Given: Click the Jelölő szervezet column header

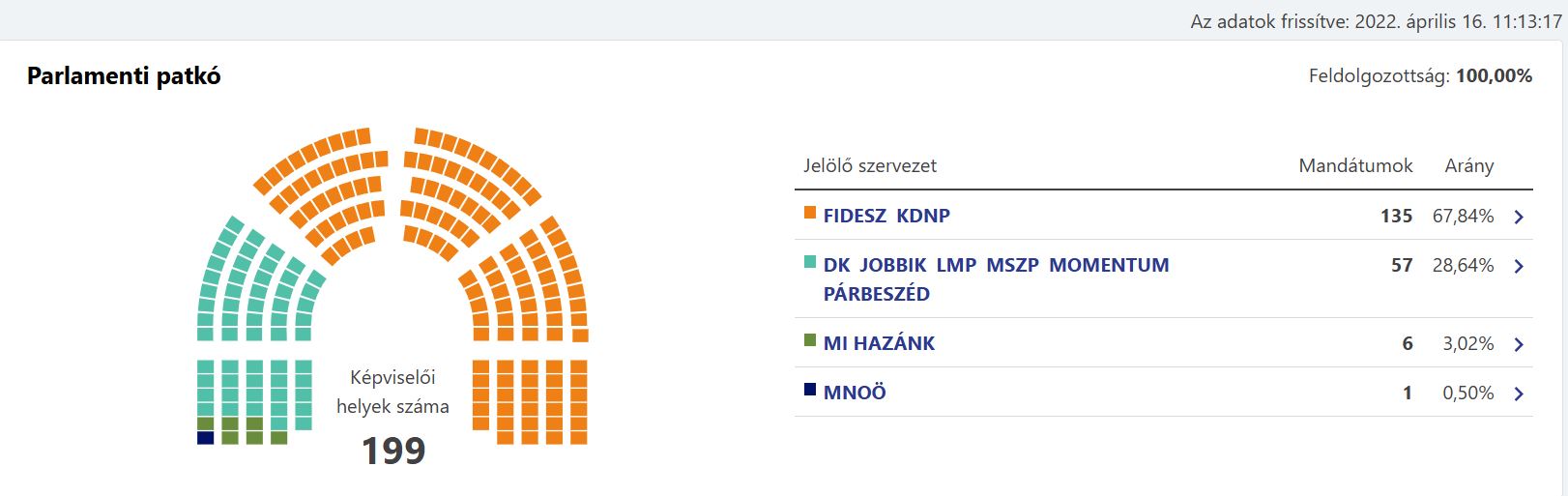Looking at the screenshot, I should click(870, 165).
